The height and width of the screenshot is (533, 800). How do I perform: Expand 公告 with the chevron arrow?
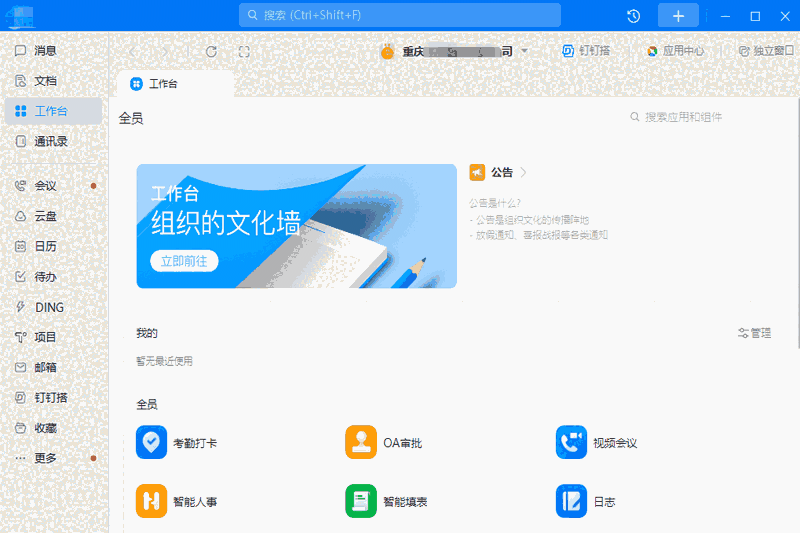(523, 172)
